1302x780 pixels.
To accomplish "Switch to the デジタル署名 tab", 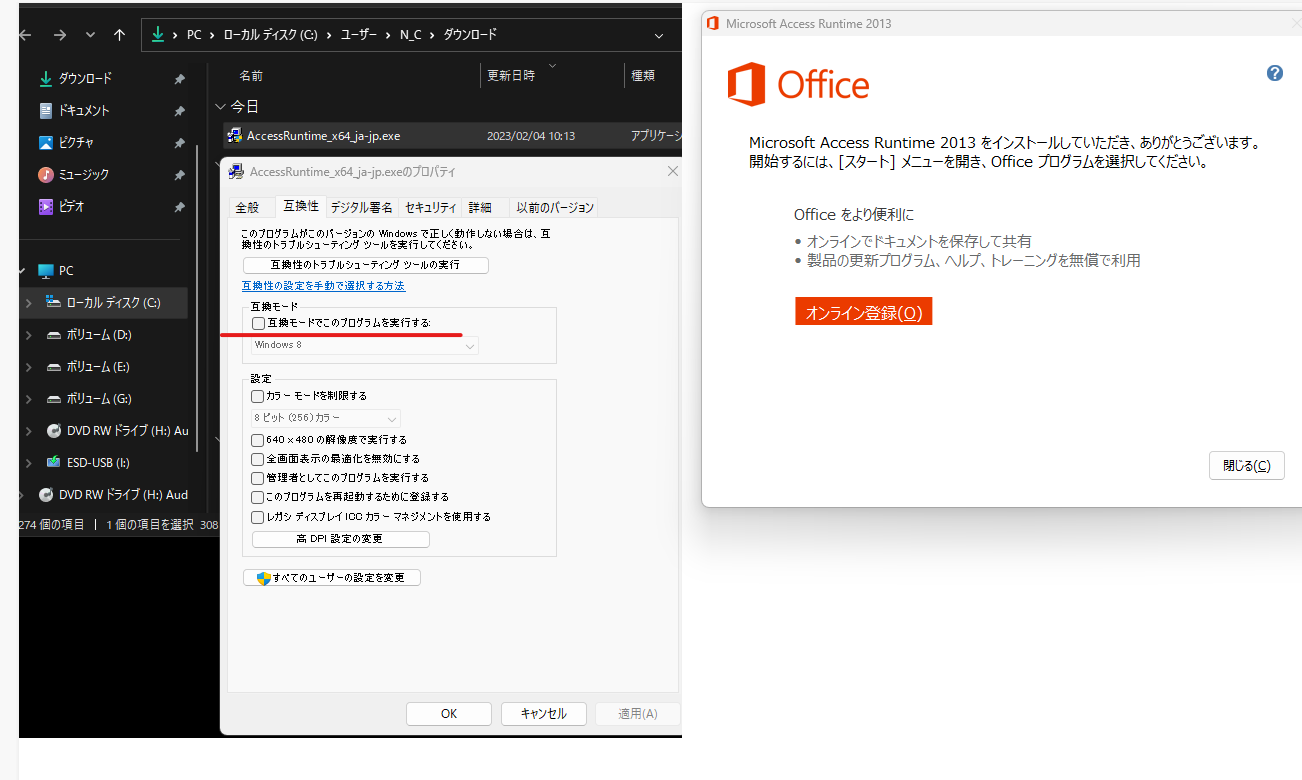I will click(362, 208).
